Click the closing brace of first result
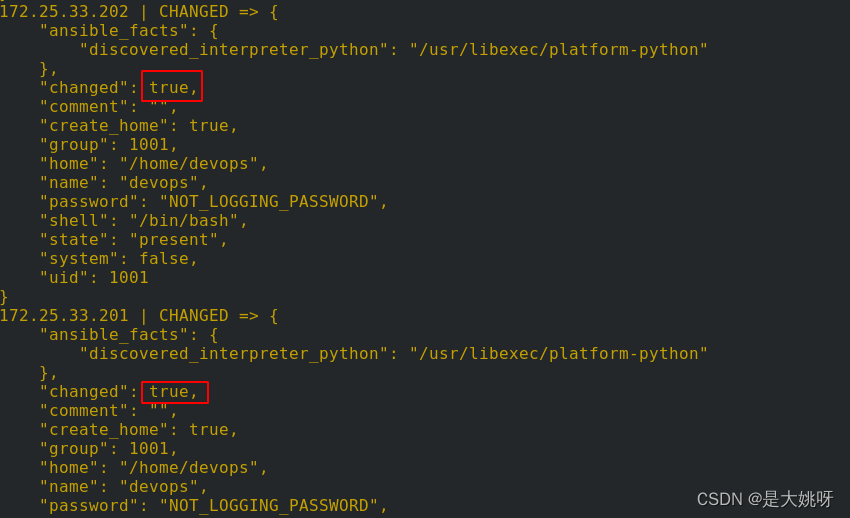The image size is (850, 518). [4, 297]
